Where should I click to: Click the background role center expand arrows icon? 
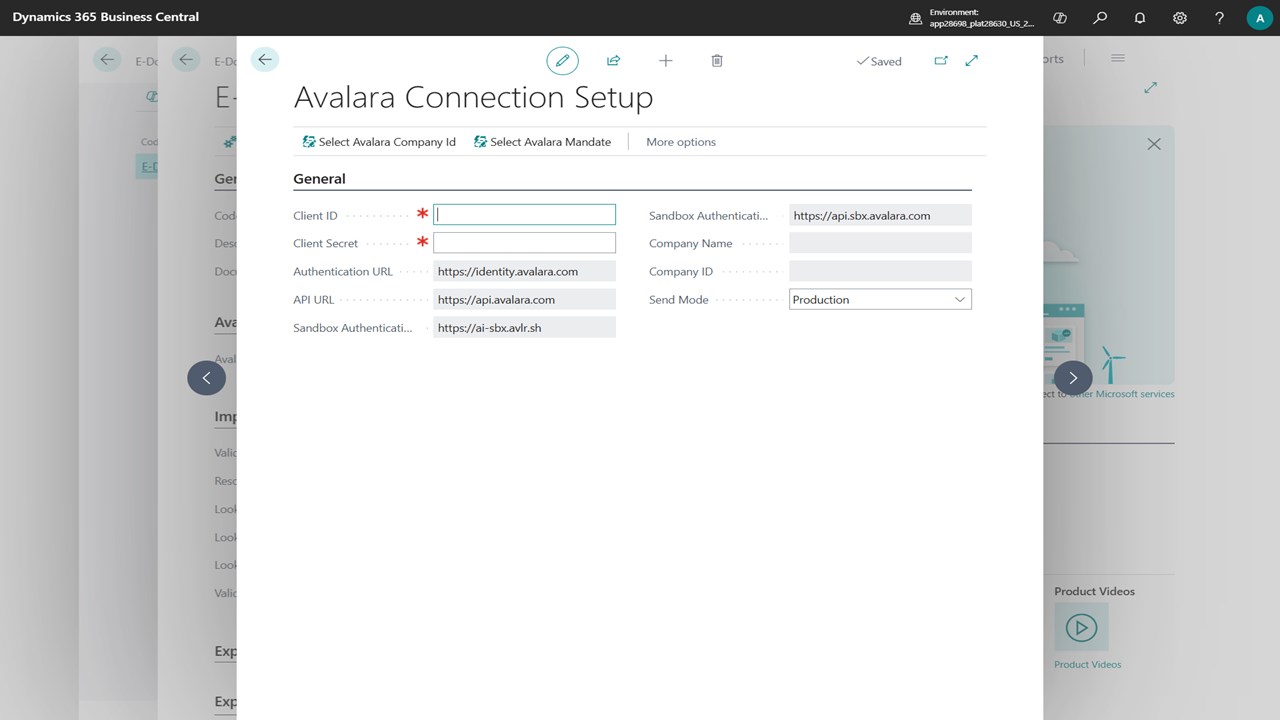pos(1151,88)
